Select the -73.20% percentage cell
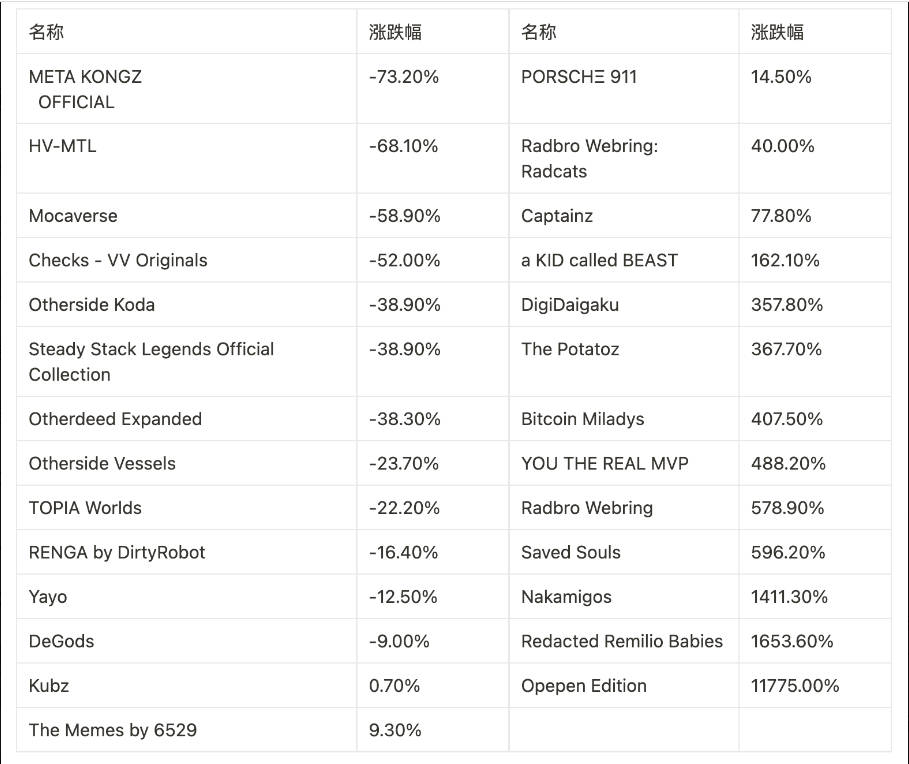The image size is (909, 764). (404, 77)
